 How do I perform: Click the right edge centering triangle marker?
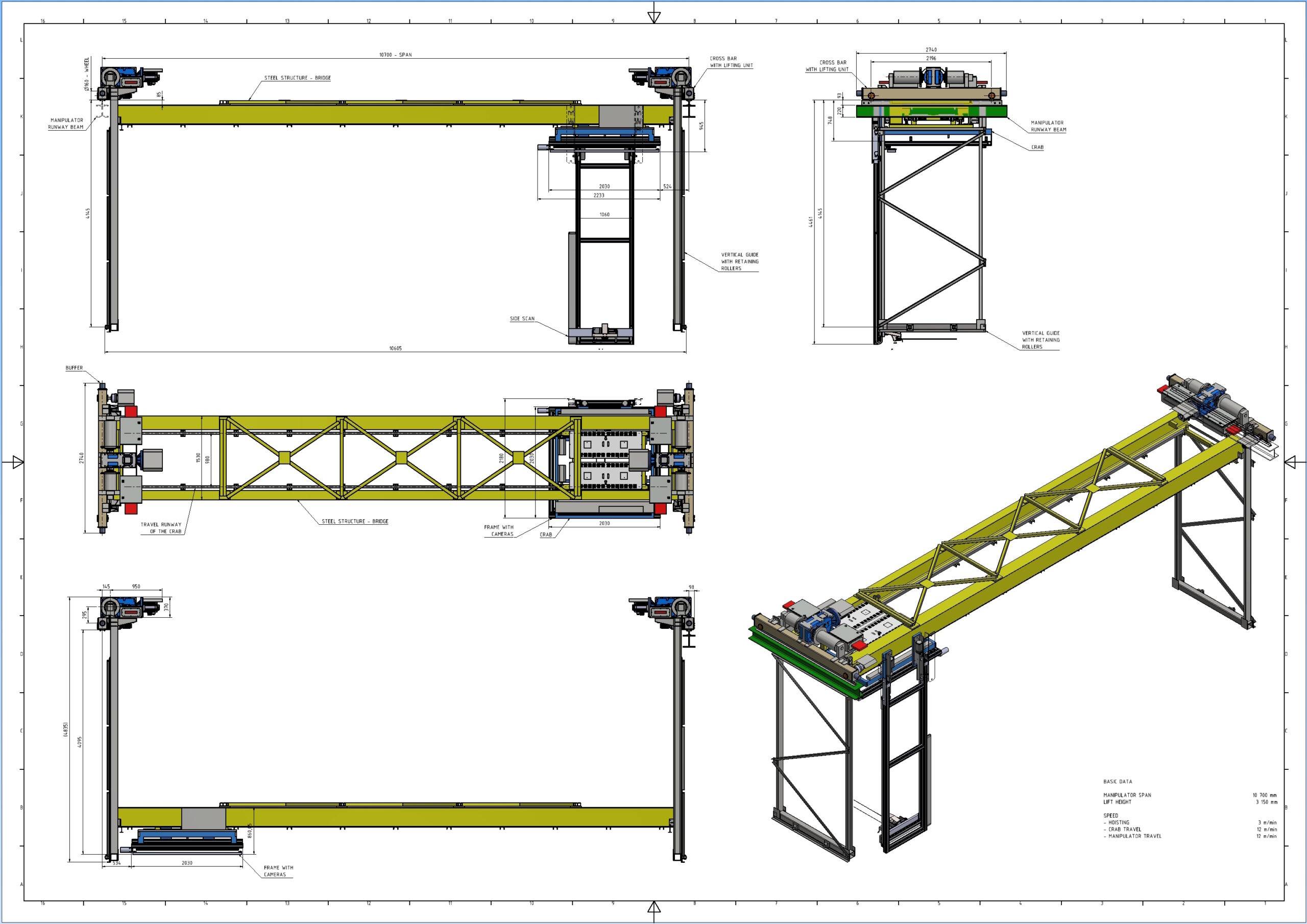(1290, 461)
